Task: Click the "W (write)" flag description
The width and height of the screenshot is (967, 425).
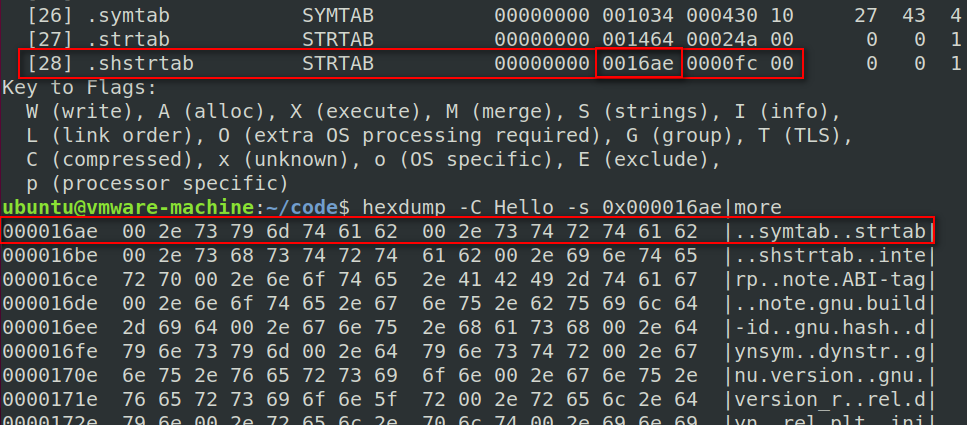Action: coord(79,111)
